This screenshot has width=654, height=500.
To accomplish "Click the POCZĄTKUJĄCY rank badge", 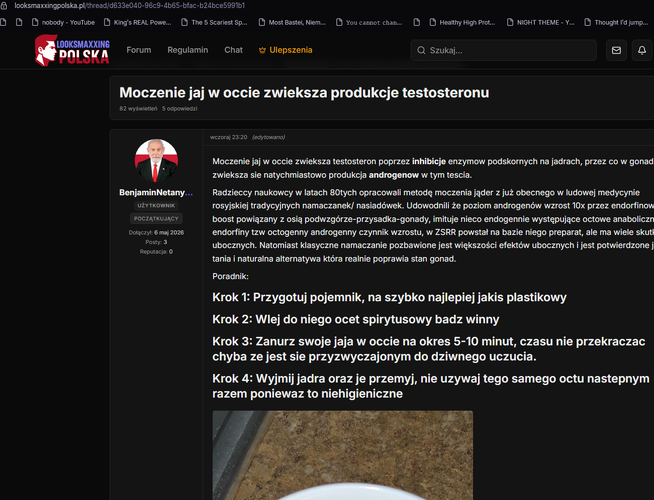I will (156, 219).
